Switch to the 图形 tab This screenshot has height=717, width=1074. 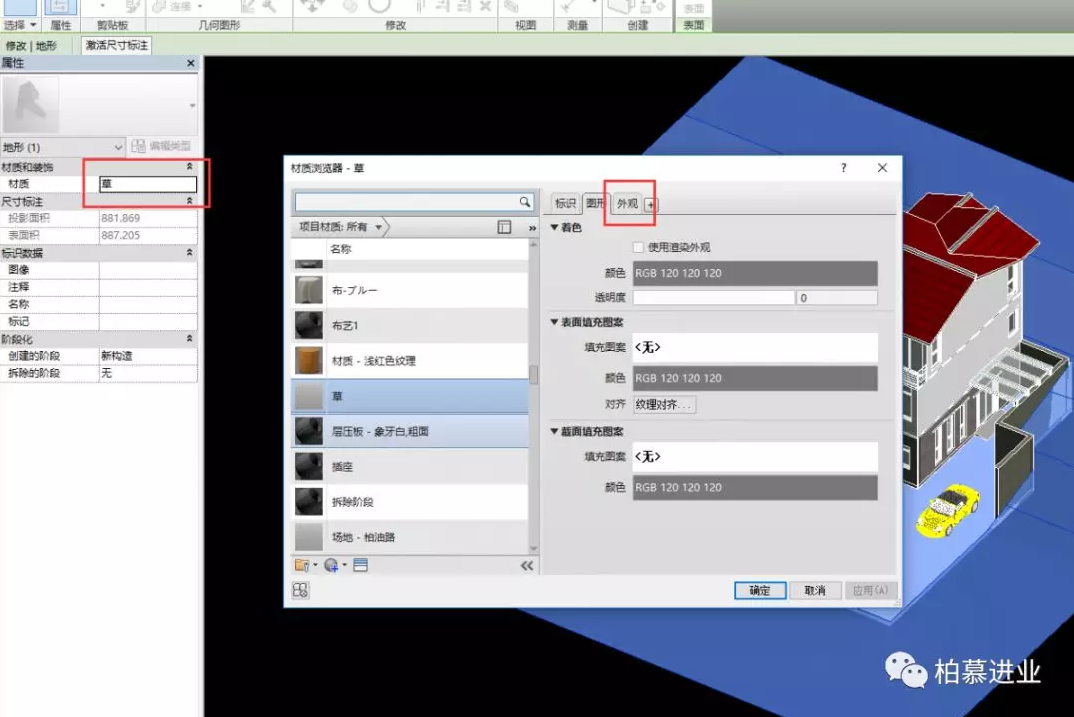pyautogui.click(x=595, y=203)
